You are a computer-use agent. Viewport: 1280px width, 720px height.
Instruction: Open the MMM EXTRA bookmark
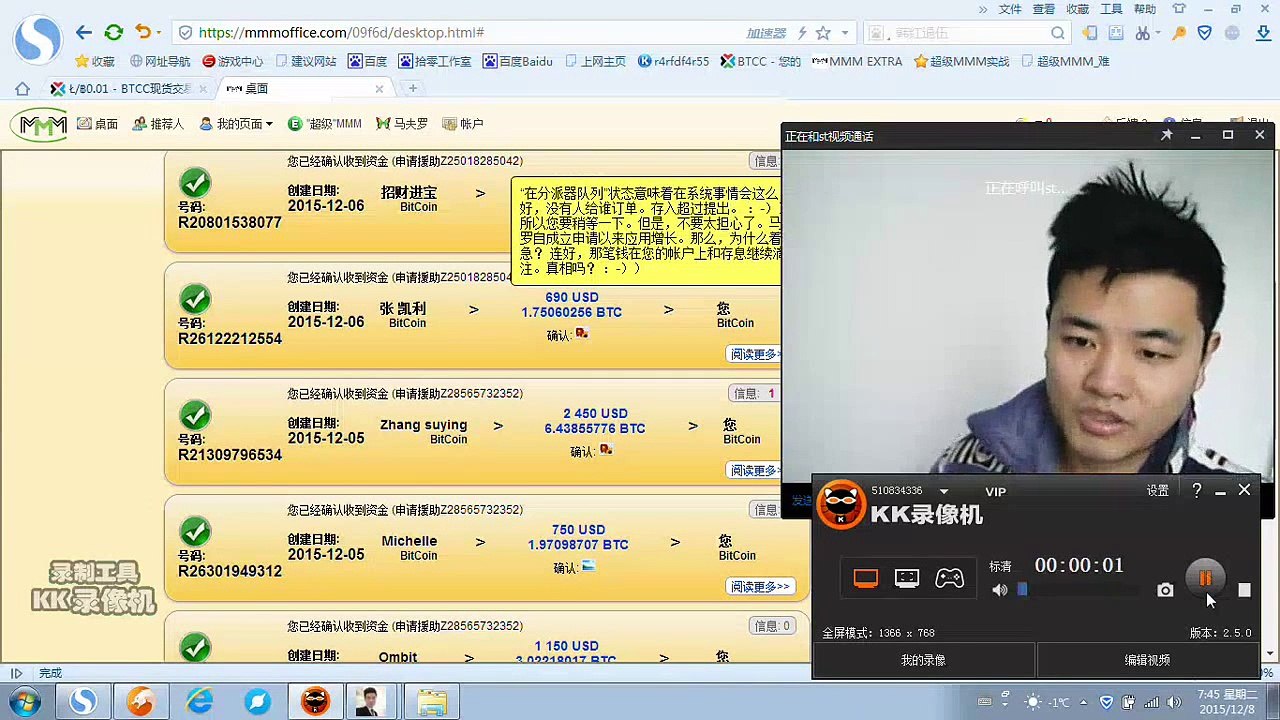(x=857, y=61)
